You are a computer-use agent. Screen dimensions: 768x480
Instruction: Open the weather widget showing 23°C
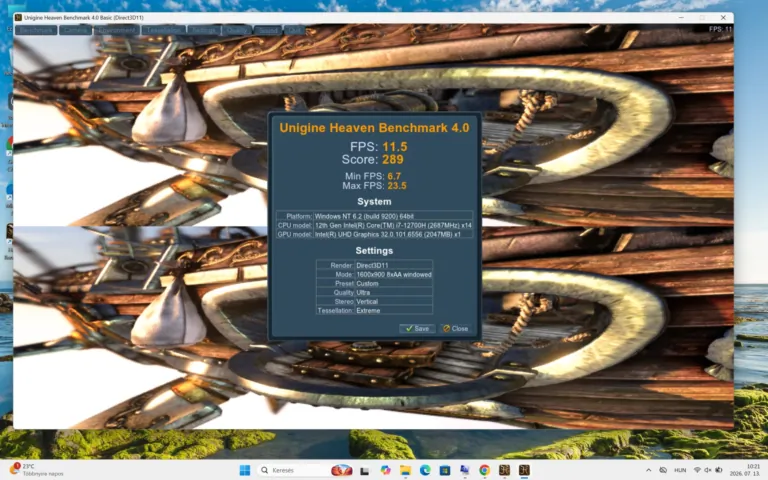pyautogui.click(x=37, y=470)
